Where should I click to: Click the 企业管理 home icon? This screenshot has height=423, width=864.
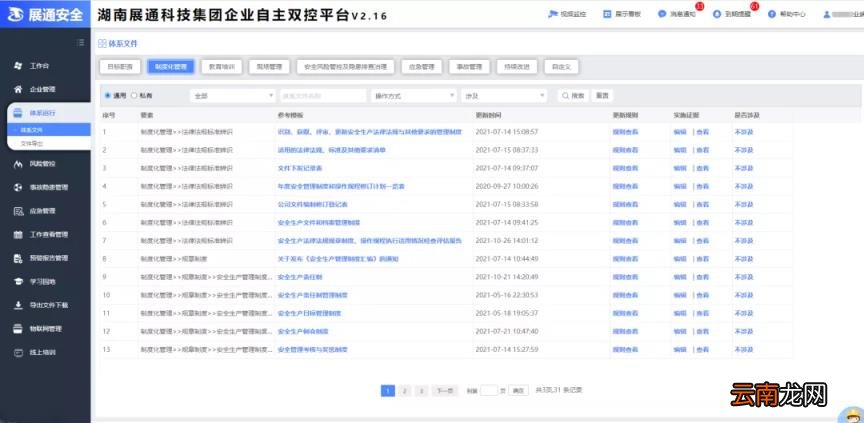tap(18, 89)
